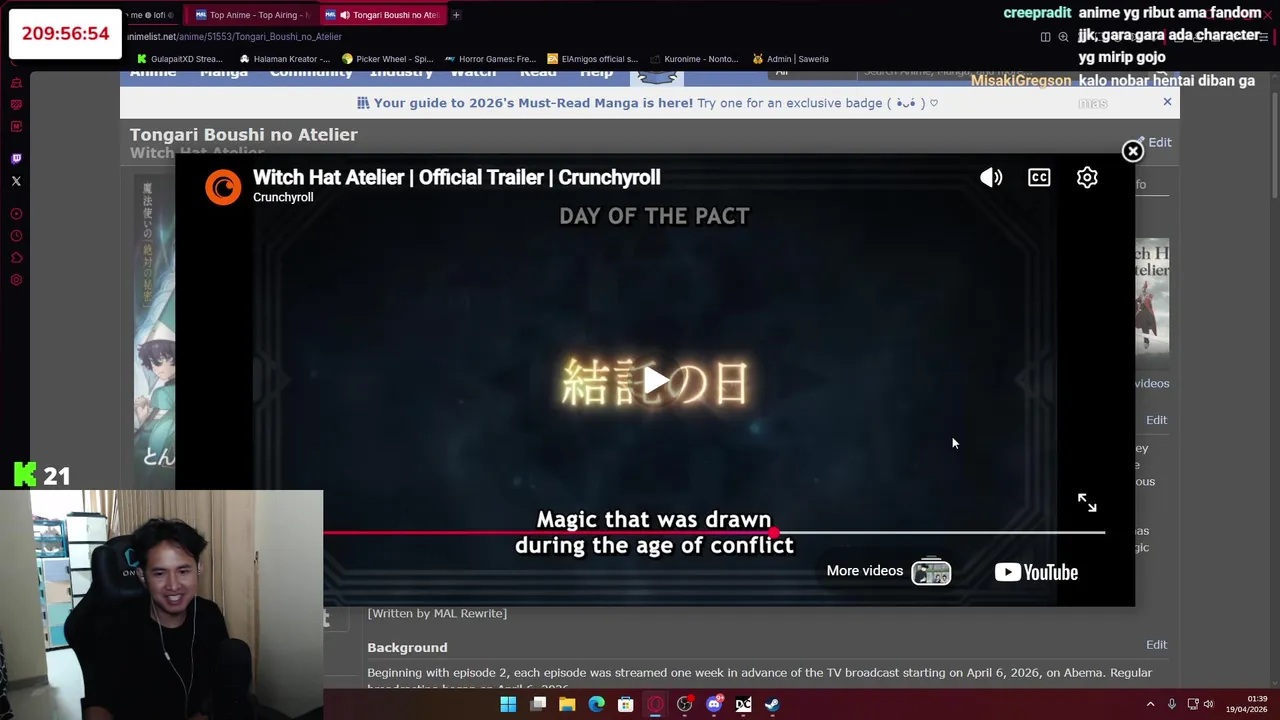Open Microsoft Store from taskbar
This screenshot has height=720, width=1280.
pos(625,704)
